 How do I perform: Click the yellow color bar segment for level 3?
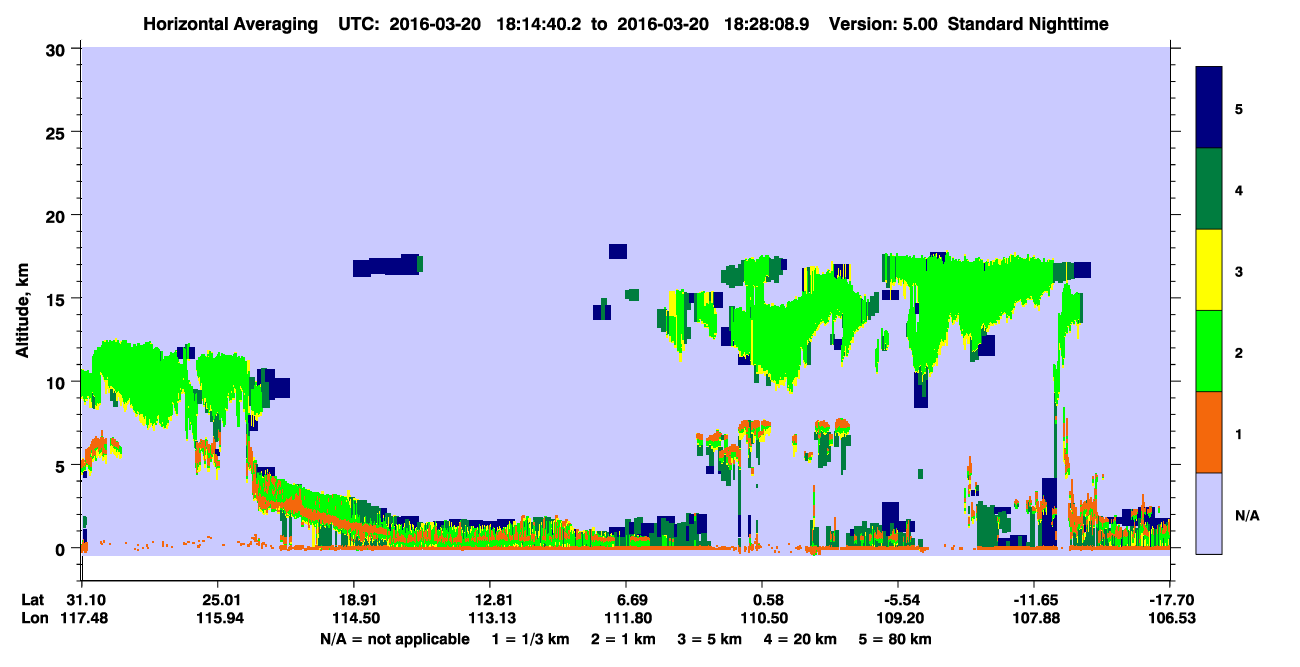1209,270
